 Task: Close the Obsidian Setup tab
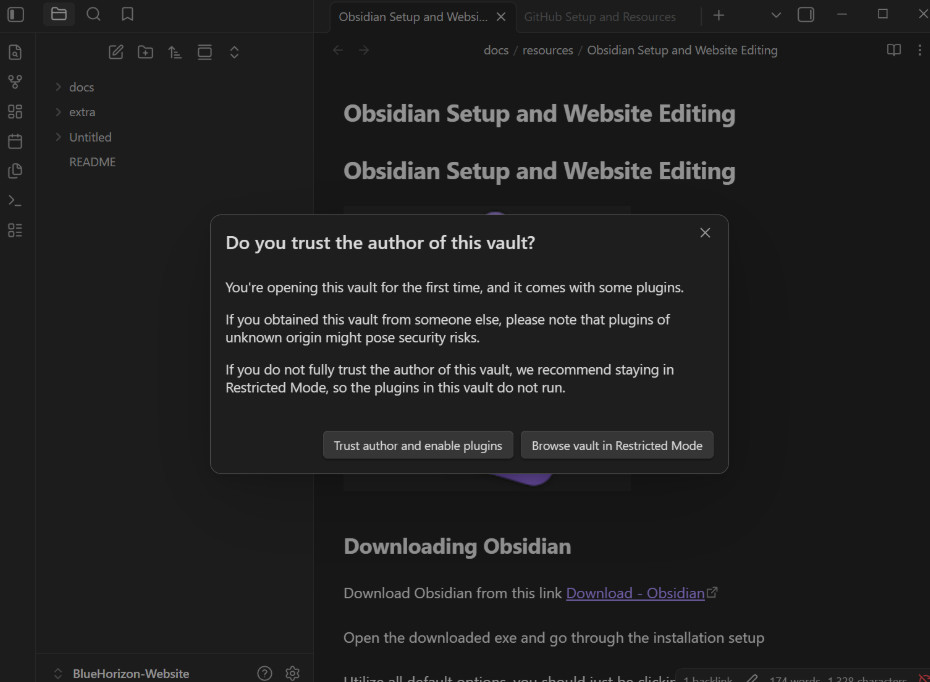501,17
